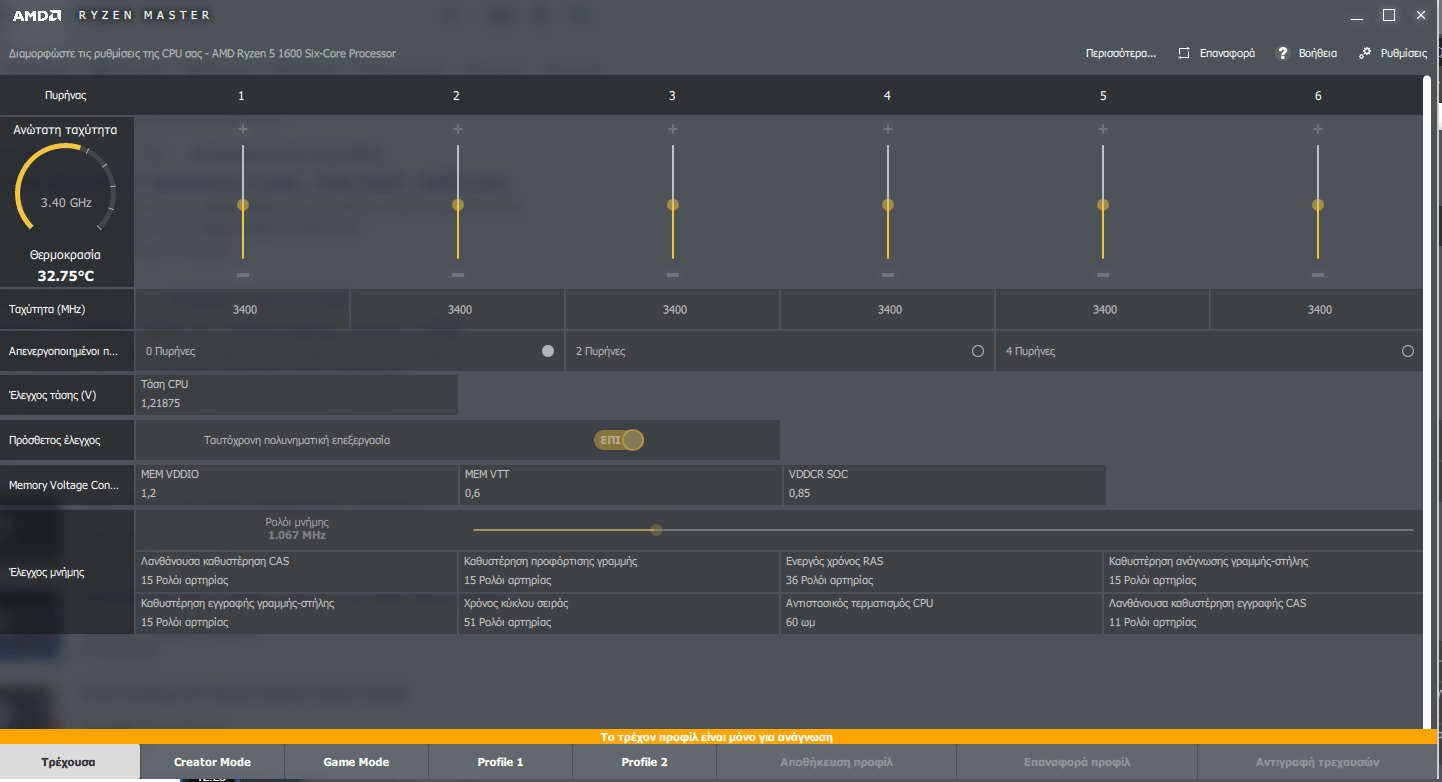Click the Βοήθεια link text
The image size is (1442, 782).
coord(1317,53)
